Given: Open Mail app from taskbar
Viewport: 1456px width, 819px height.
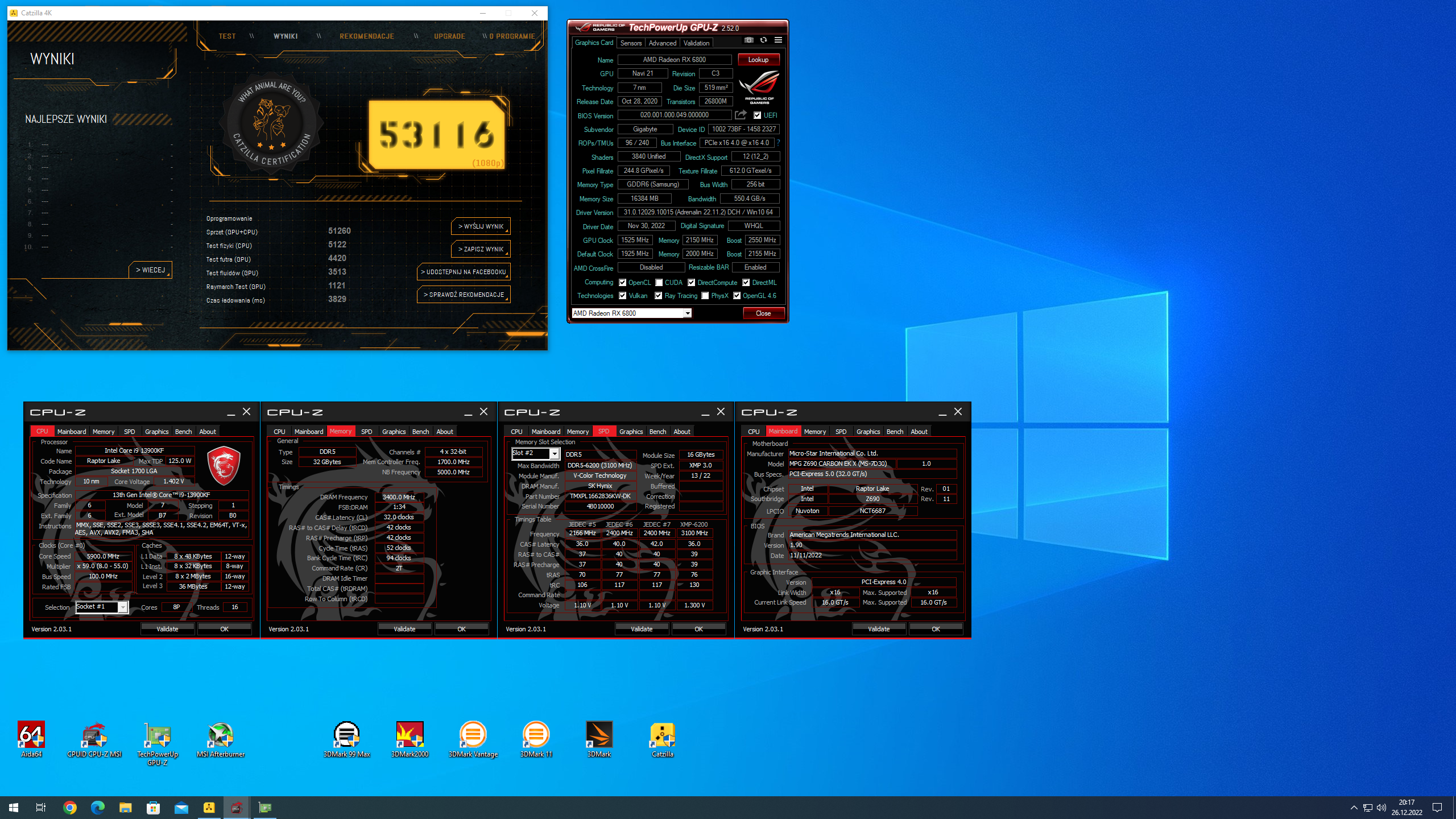Looking at the screenshot, I should [181, 808].
